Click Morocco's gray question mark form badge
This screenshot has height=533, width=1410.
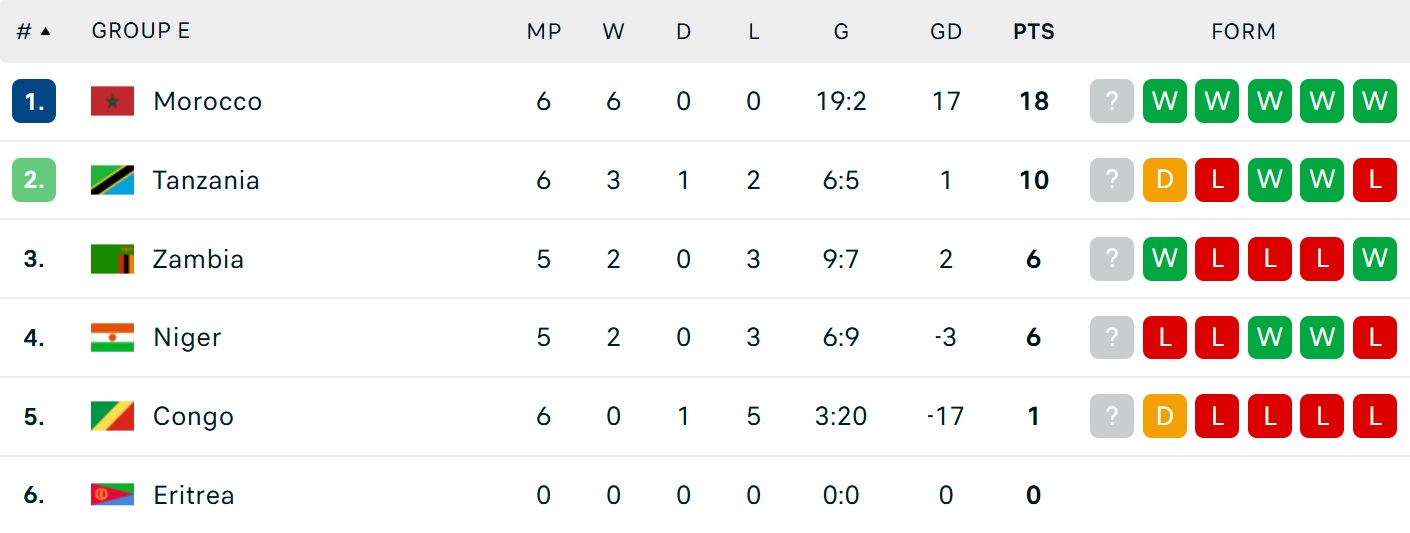[1112, 101]
